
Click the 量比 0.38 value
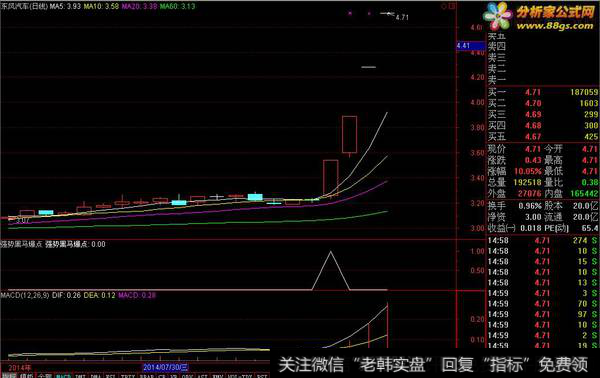(590, 182)
